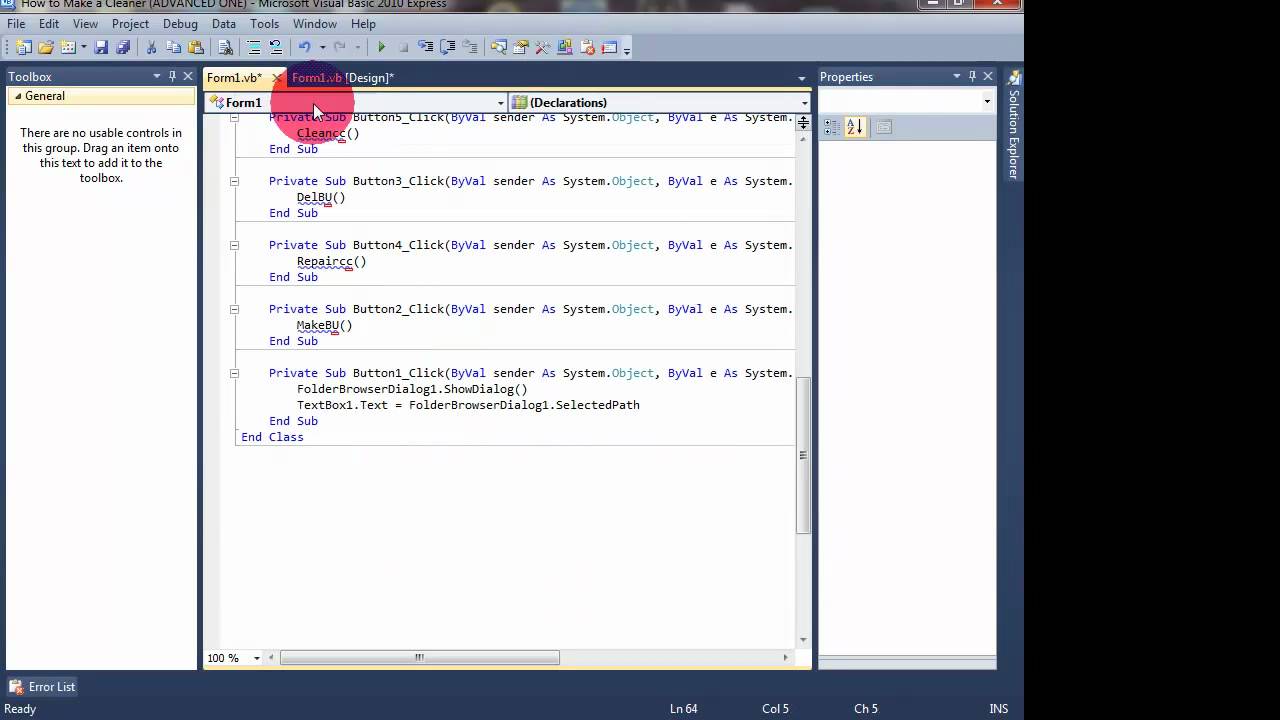This screenshot has height=720, width=1280.
Task: Open Solution Explorer from the toolbar icon
Action: 498,47
